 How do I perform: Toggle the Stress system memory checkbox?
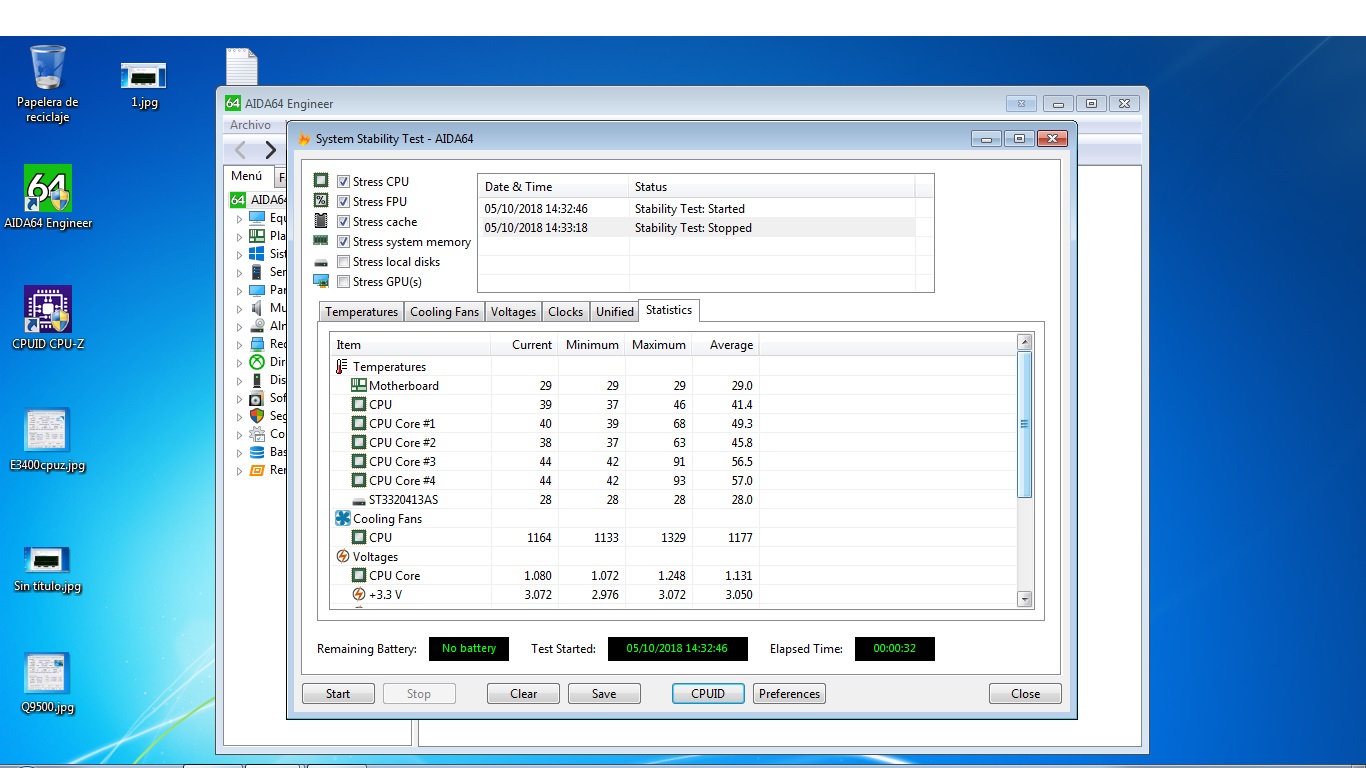pyautogui.click(x=343, y=242)
